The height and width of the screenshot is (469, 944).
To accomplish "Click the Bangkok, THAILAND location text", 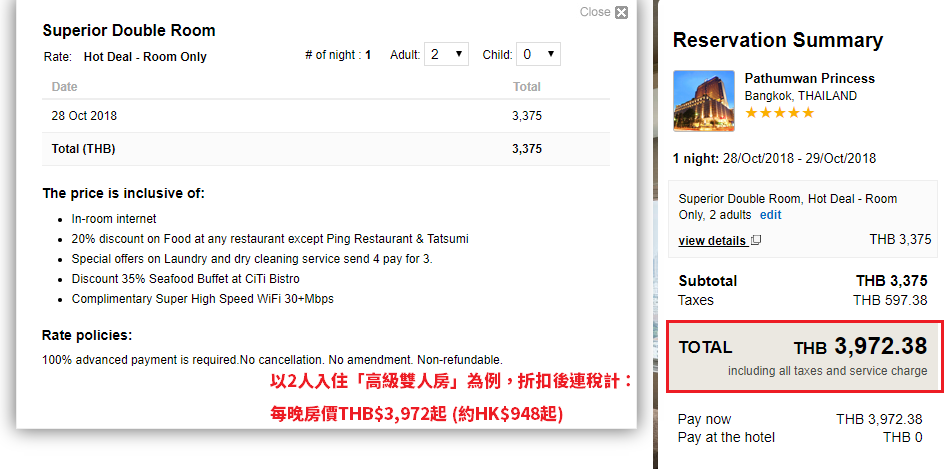I will coord(801,96).
